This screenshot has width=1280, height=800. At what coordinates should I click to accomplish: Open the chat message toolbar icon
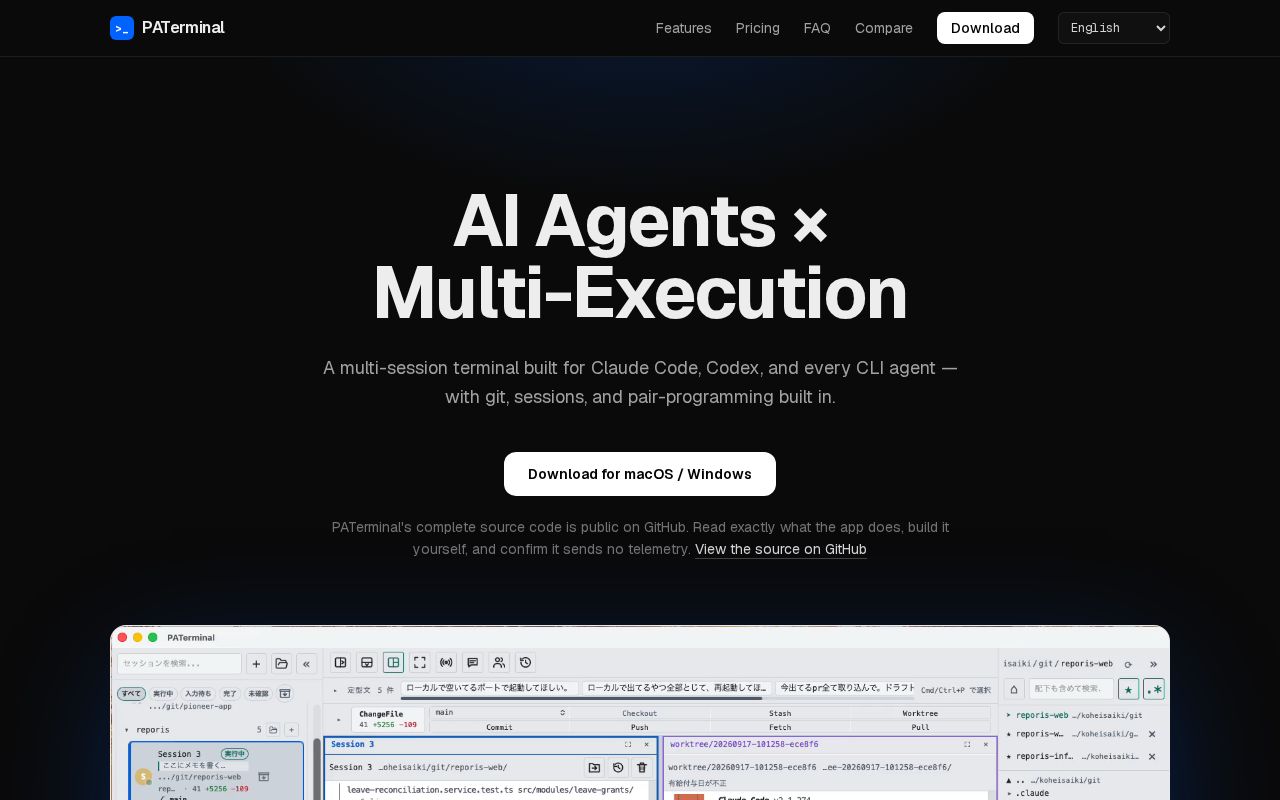click(473, 662)
